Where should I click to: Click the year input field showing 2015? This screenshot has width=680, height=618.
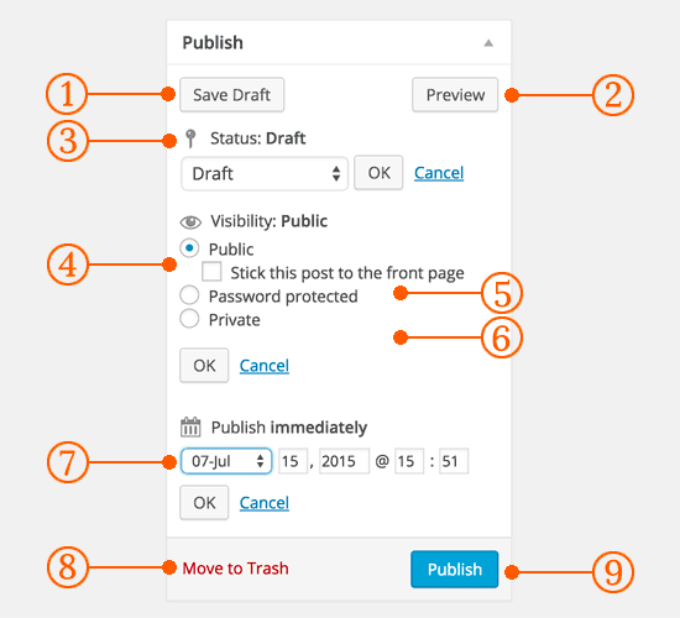[x=344, y=462]
